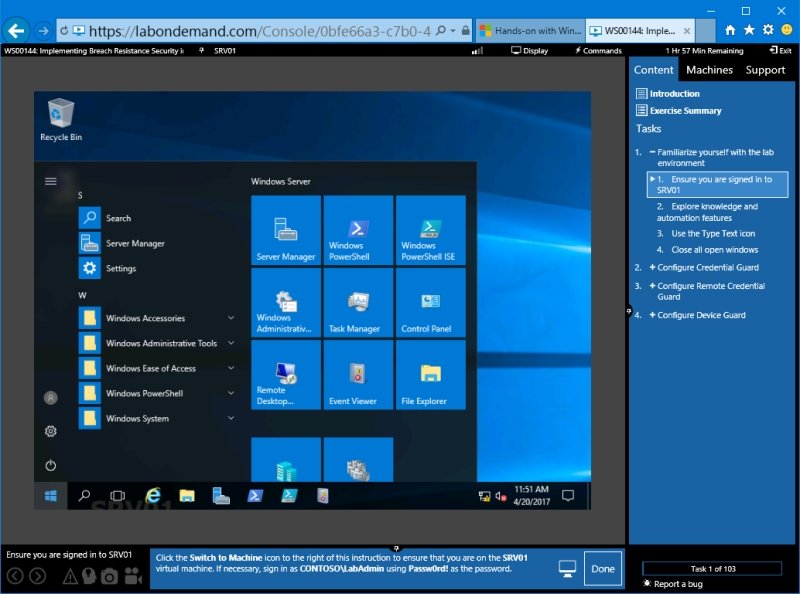Click the clock showing 11:51 AM

(x=531, y=496)
